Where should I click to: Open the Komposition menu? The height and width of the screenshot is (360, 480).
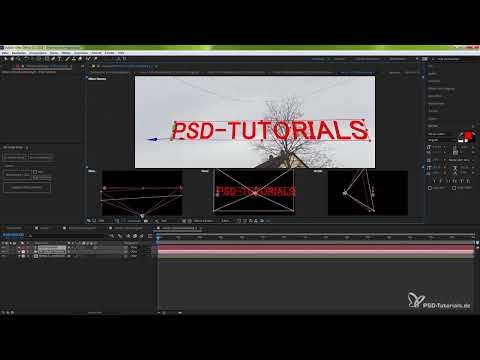click(x=38, y=53)
